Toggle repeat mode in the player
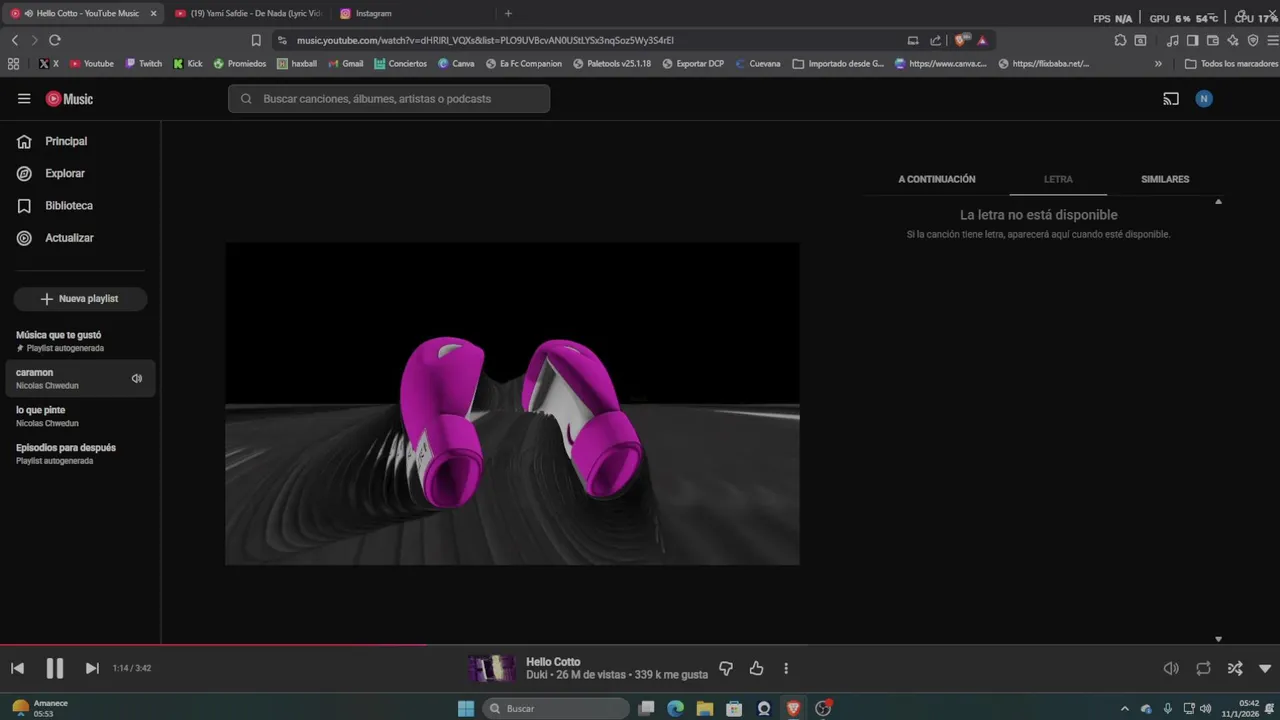Screen dimensions: 1280x720 click(x=1203, y=668)
